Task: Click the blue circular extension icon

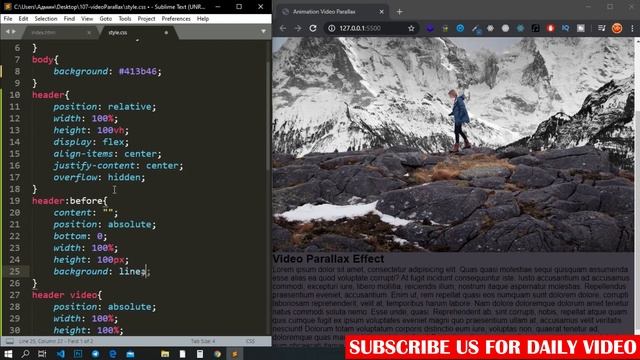Action: [x=460, y=28]
